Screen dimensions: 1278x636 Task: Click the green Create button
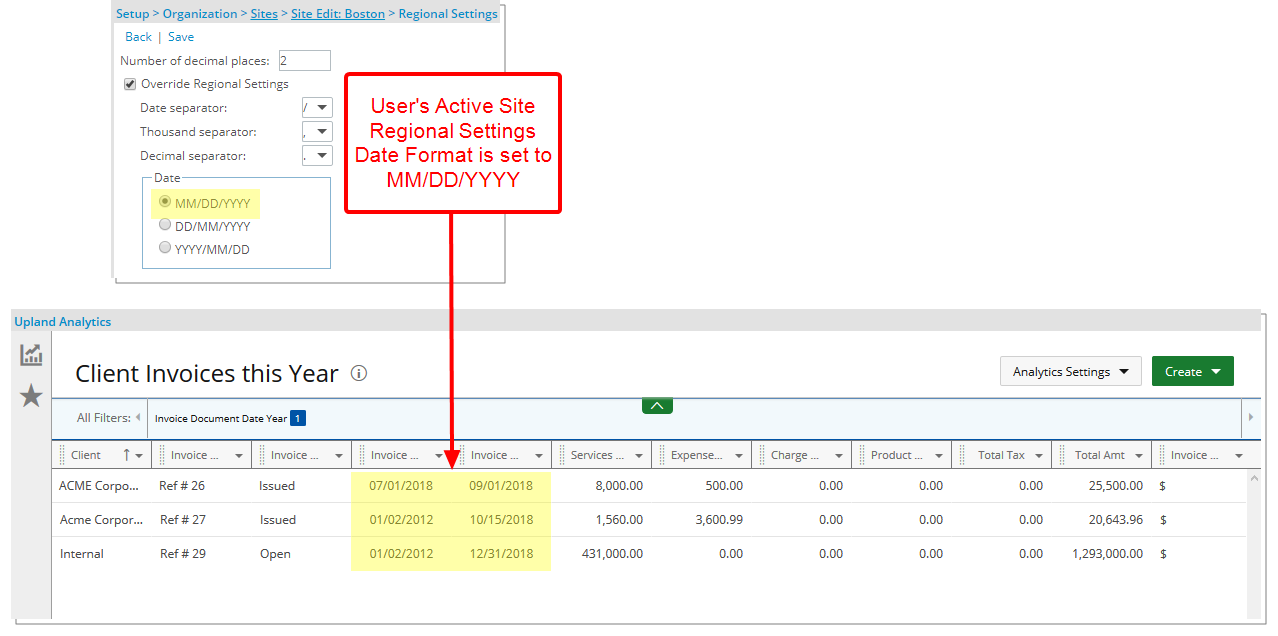click(x=1192, y=371)
